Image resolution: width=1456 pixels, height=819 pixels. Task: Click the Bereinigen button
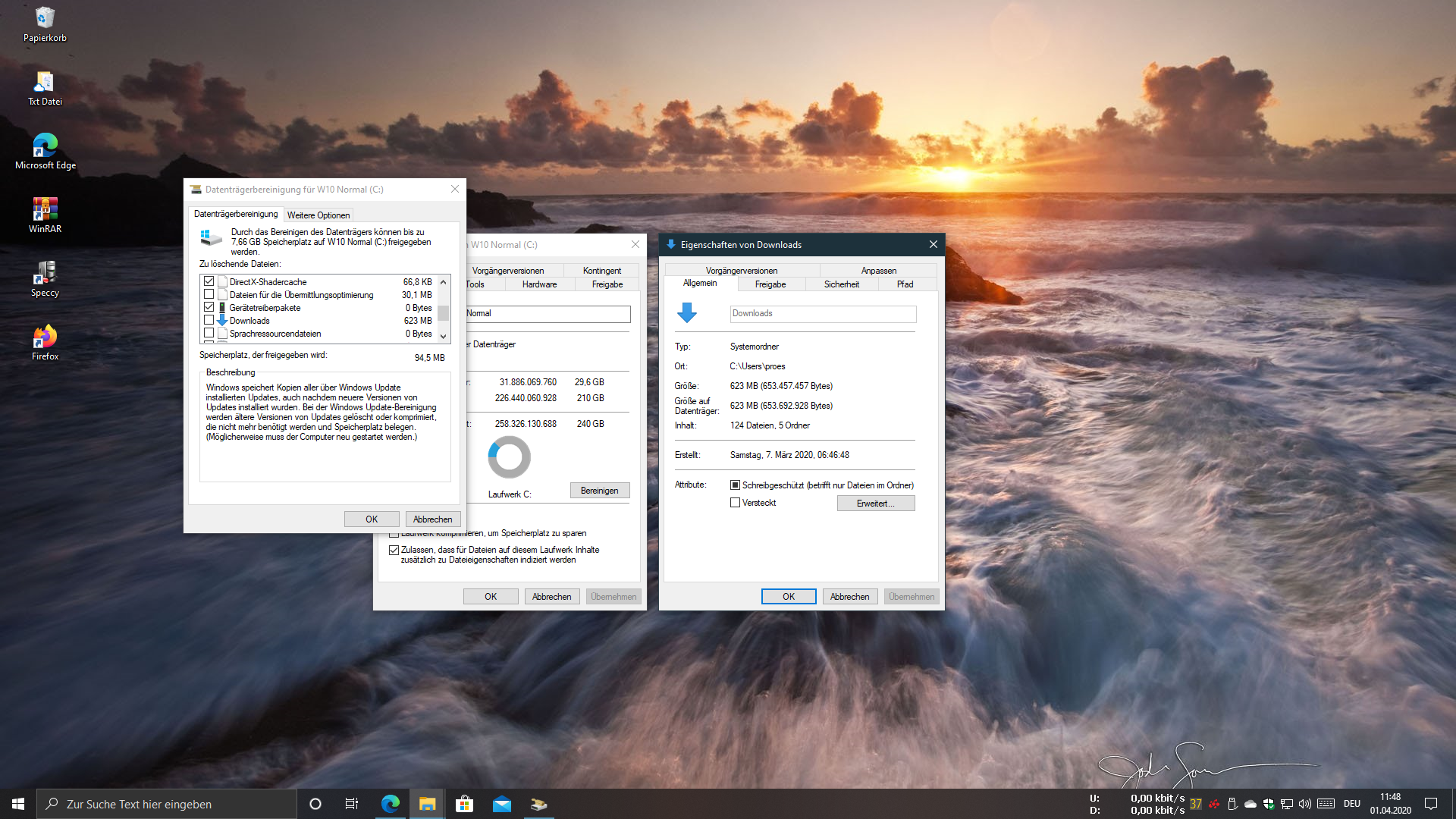[599, 491]
